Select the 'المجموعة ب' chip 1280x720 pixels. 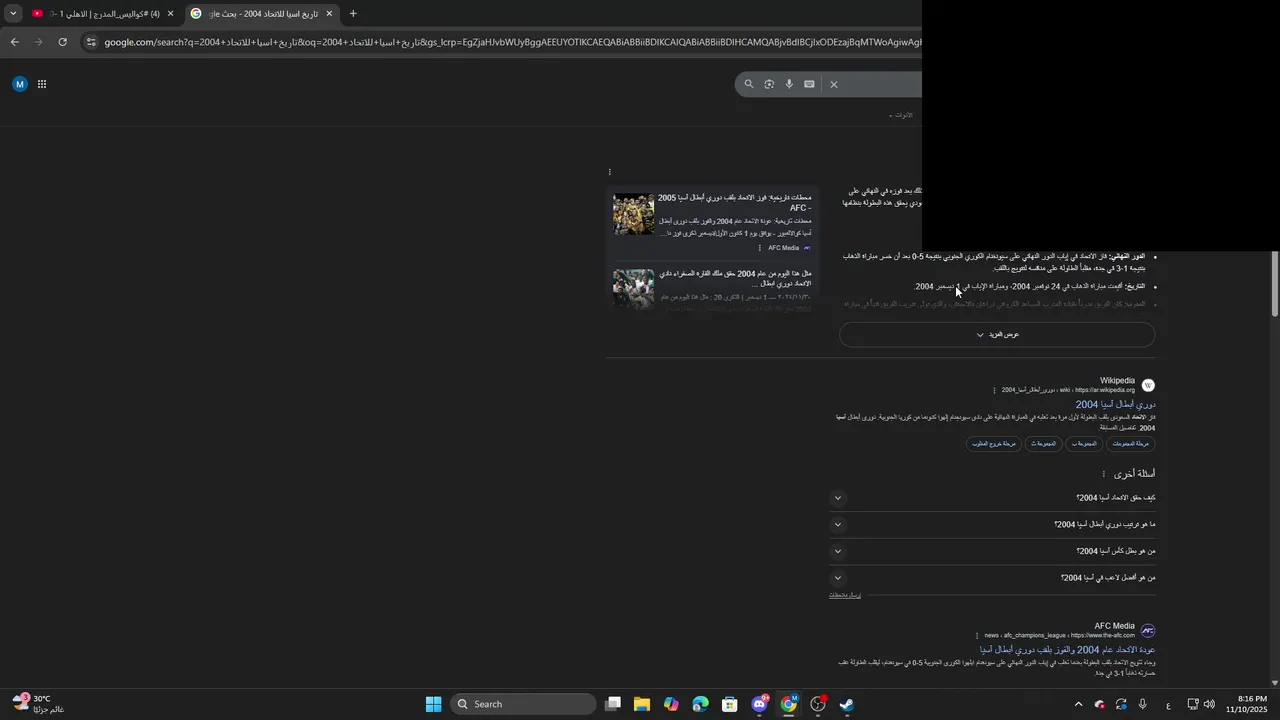coord(1083,444)
